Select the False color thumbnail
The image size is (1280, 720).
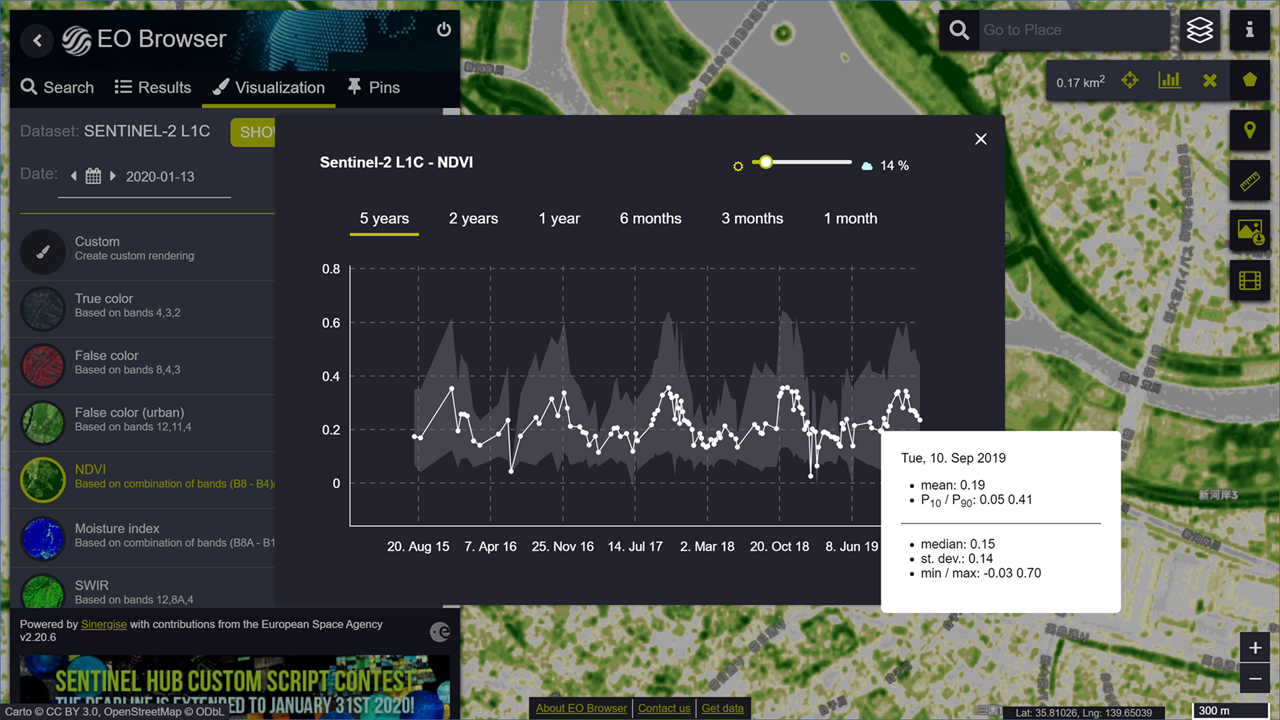pyautogui.click(x=43, y=367)
